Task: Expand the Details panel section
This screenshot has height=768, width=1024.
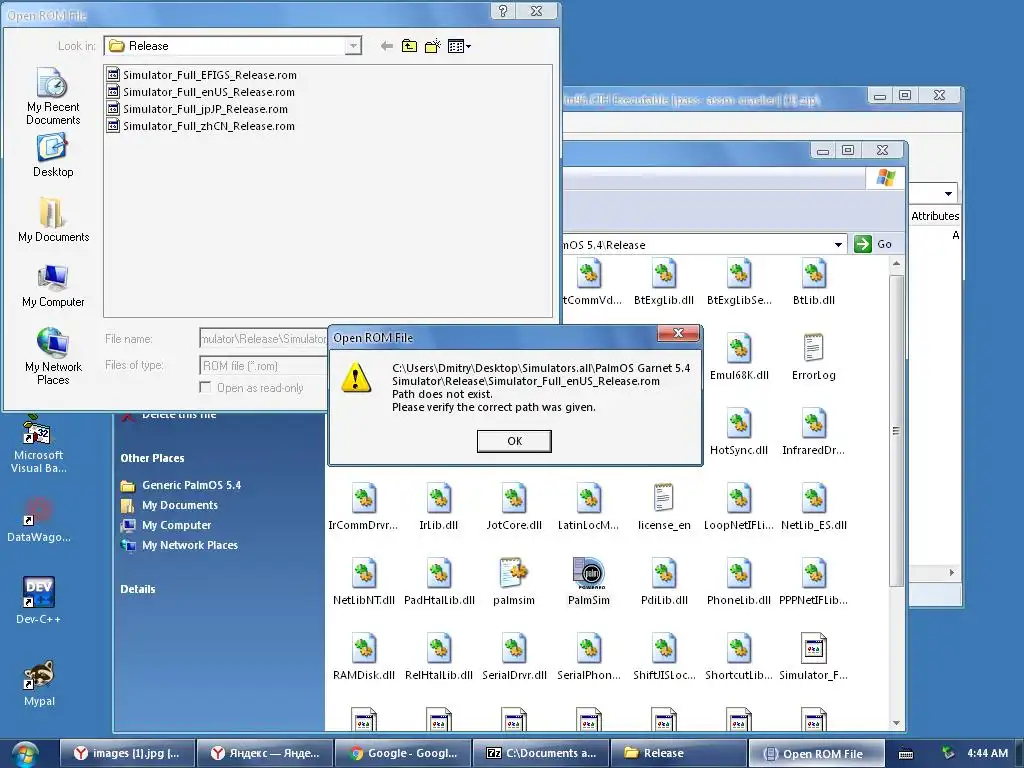Action: [138, 589]
